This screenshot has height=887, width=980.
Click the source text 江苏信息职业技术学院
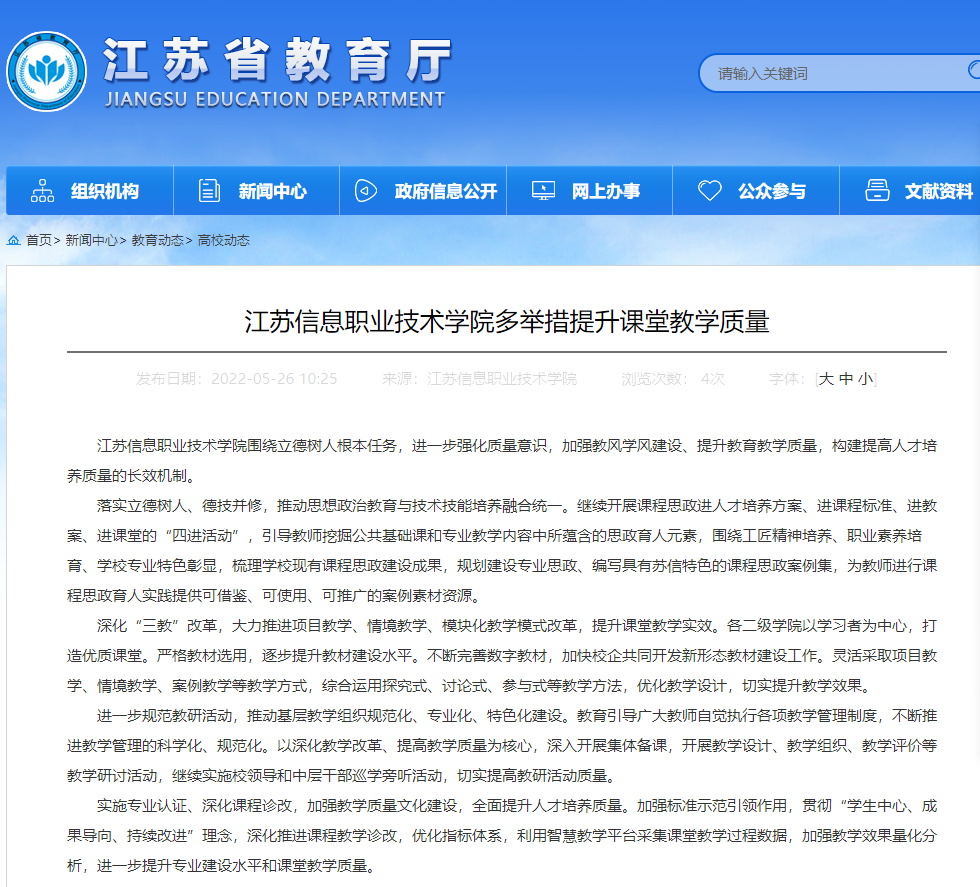coord(502,379)
